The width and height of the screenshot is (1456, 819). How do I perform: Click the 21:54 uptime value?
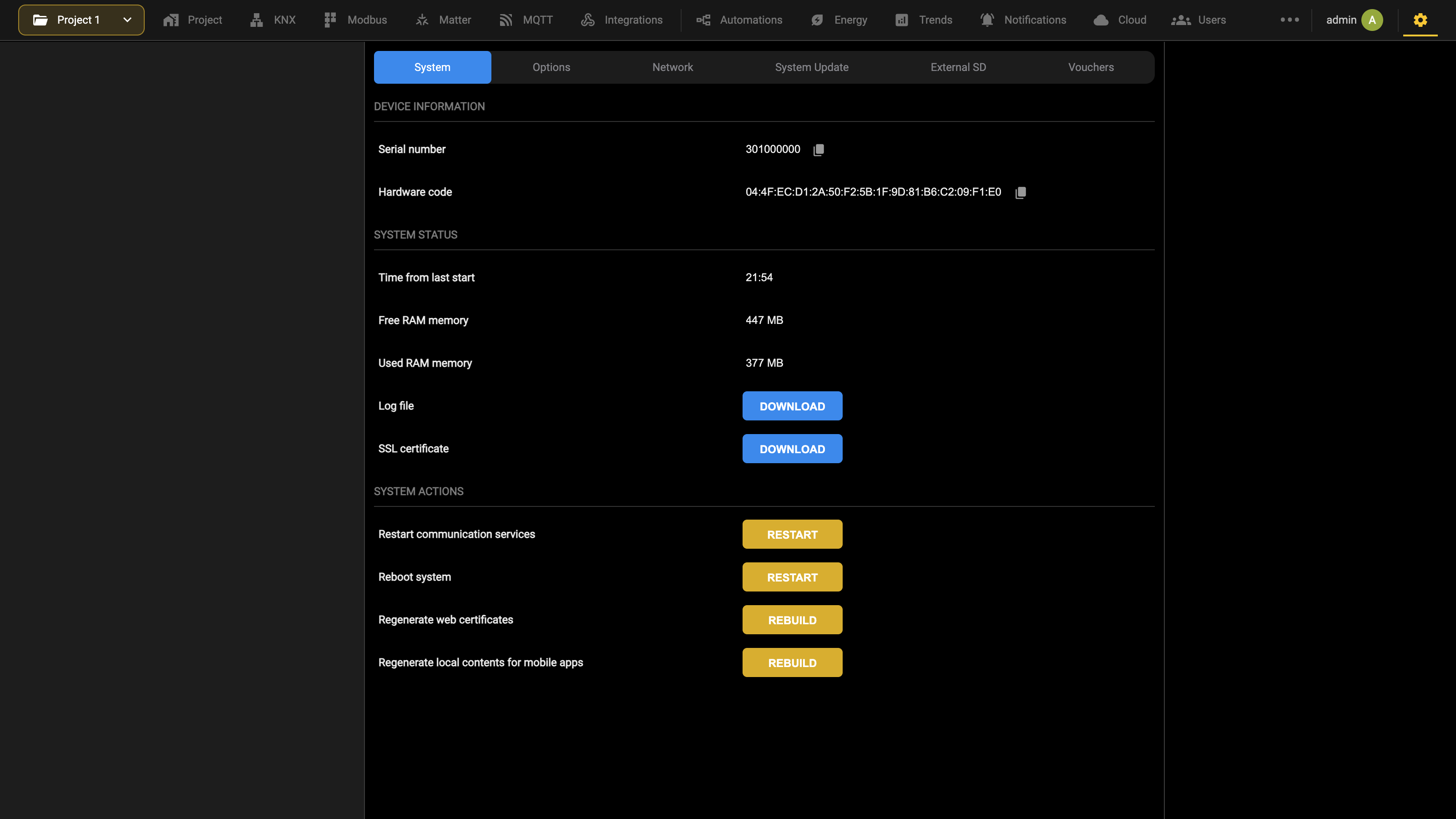click(x=759, y=278)
